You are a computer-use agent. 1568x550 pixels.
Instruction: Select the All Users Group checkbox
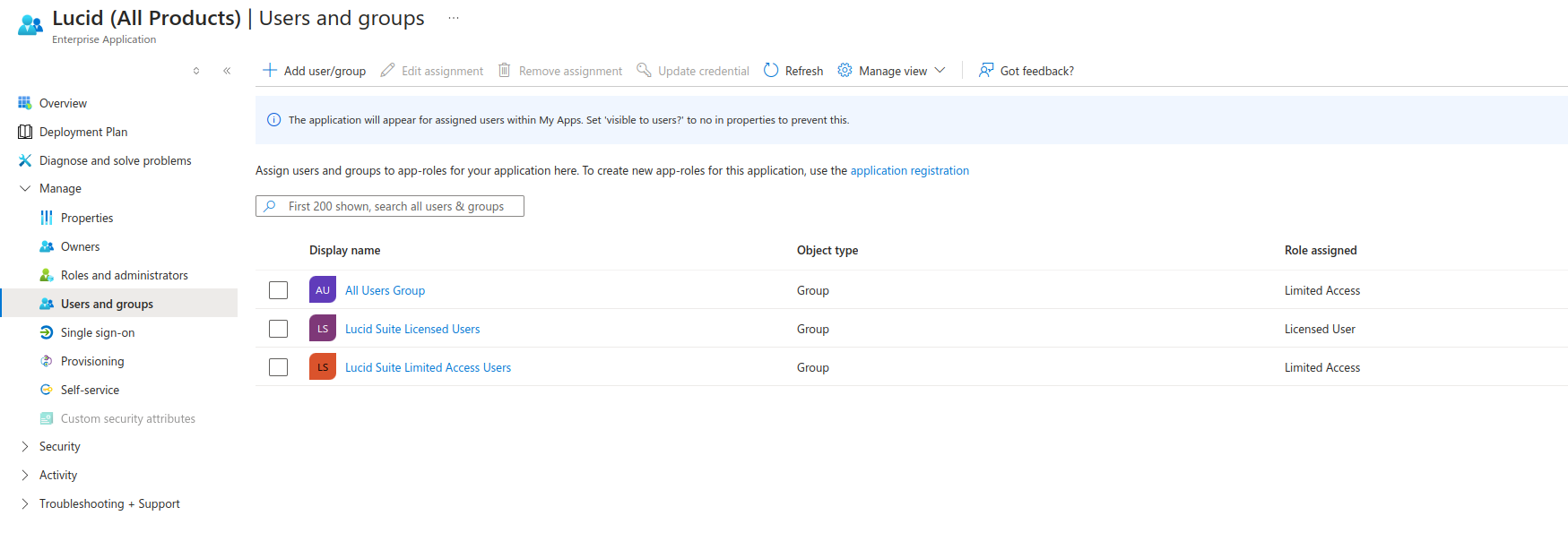click(x=279, y=290)
